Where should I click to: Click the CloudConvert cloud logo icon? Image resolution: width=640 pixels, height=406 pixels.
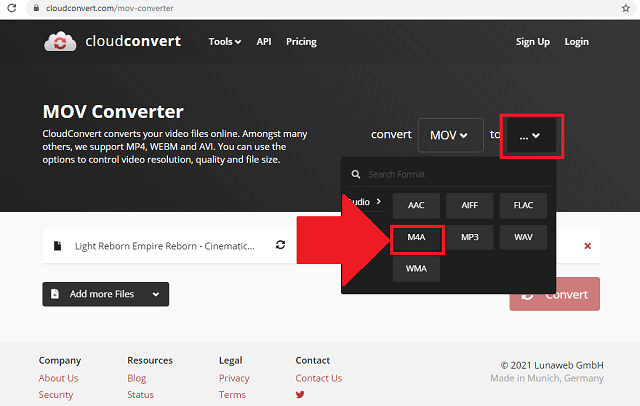60,42
